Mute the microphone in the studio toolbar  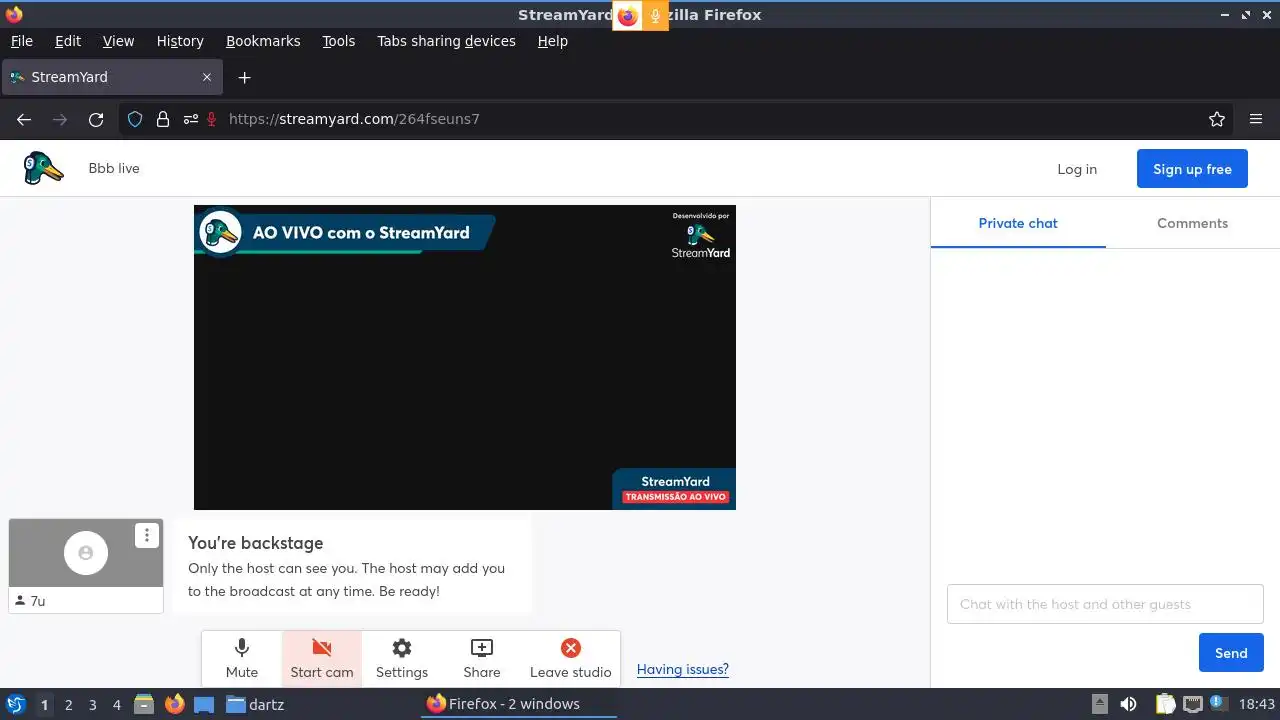(x=242, y=659)
